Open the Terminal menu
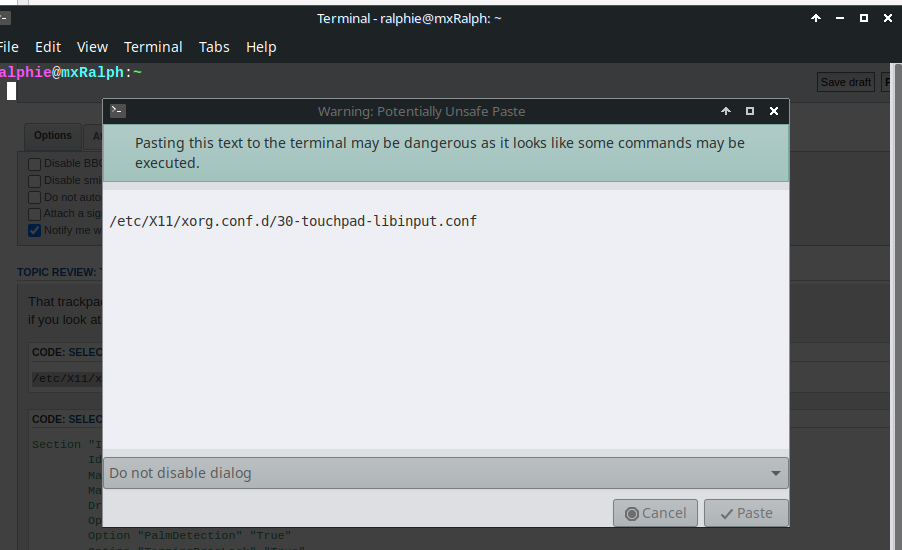 [x=153, y=47]
